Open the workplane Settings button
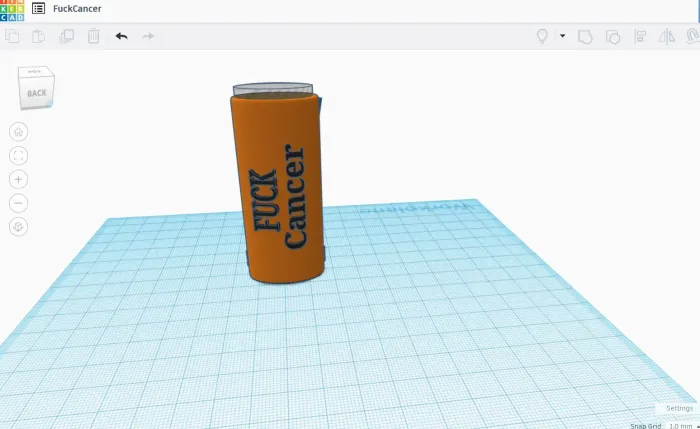This screenshot has height=429, width=700. click(x=679, y=408)
